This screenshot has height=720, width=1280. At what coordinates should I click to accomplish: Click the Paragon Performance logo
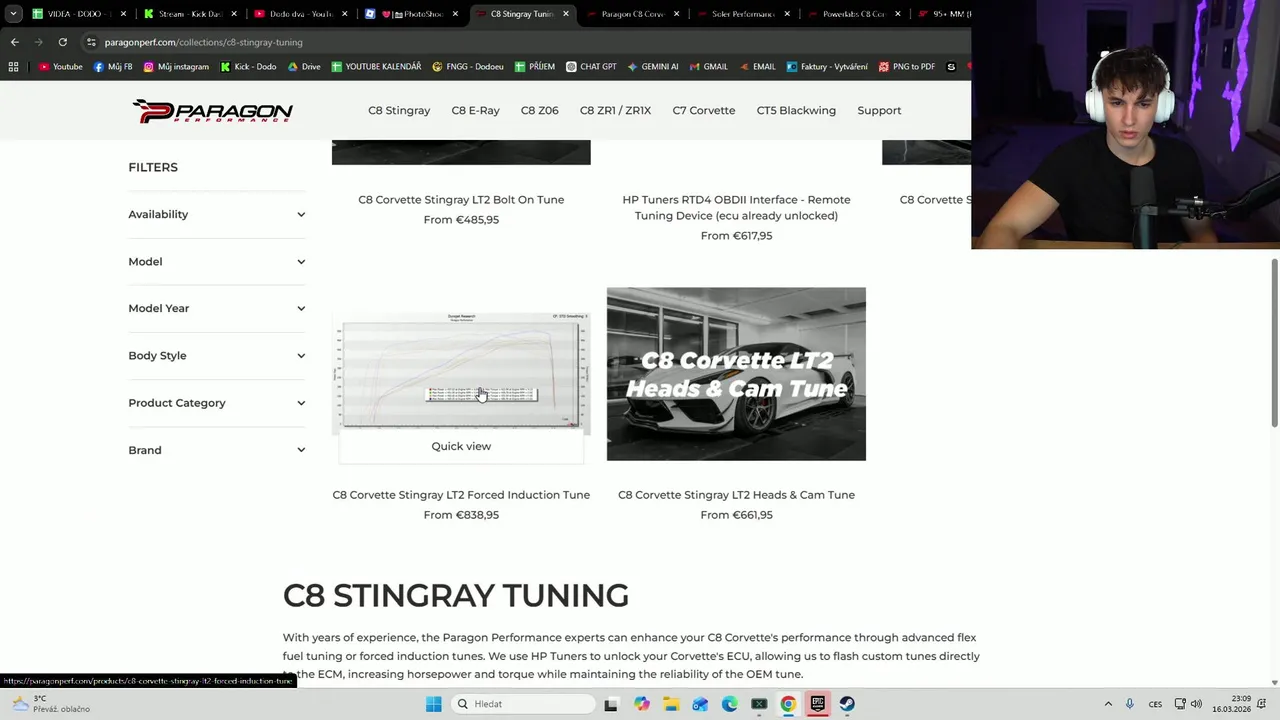(x=212, y=111)
